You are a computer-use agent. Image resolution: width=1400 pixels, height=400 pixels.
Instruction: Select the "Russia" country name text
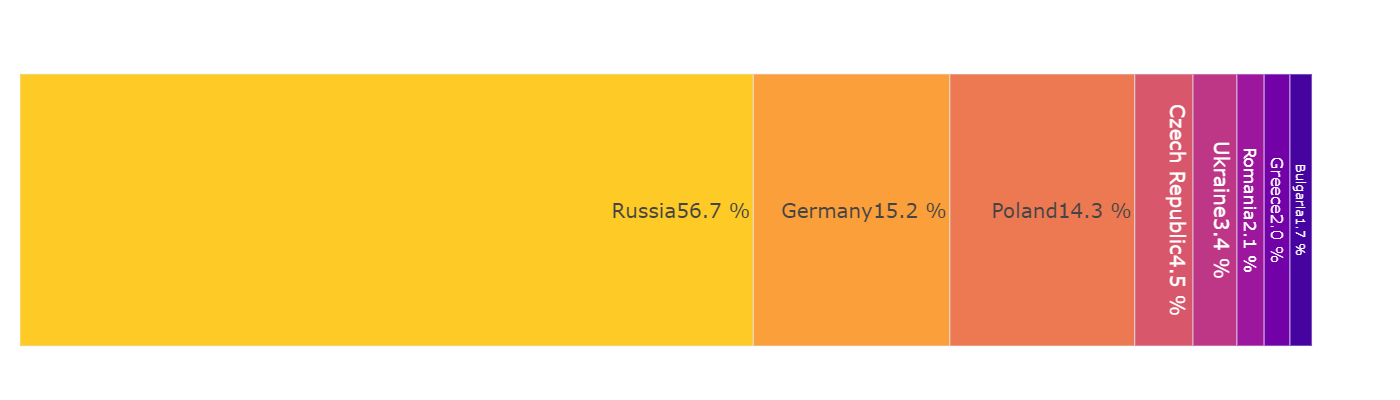pos(644,211)
